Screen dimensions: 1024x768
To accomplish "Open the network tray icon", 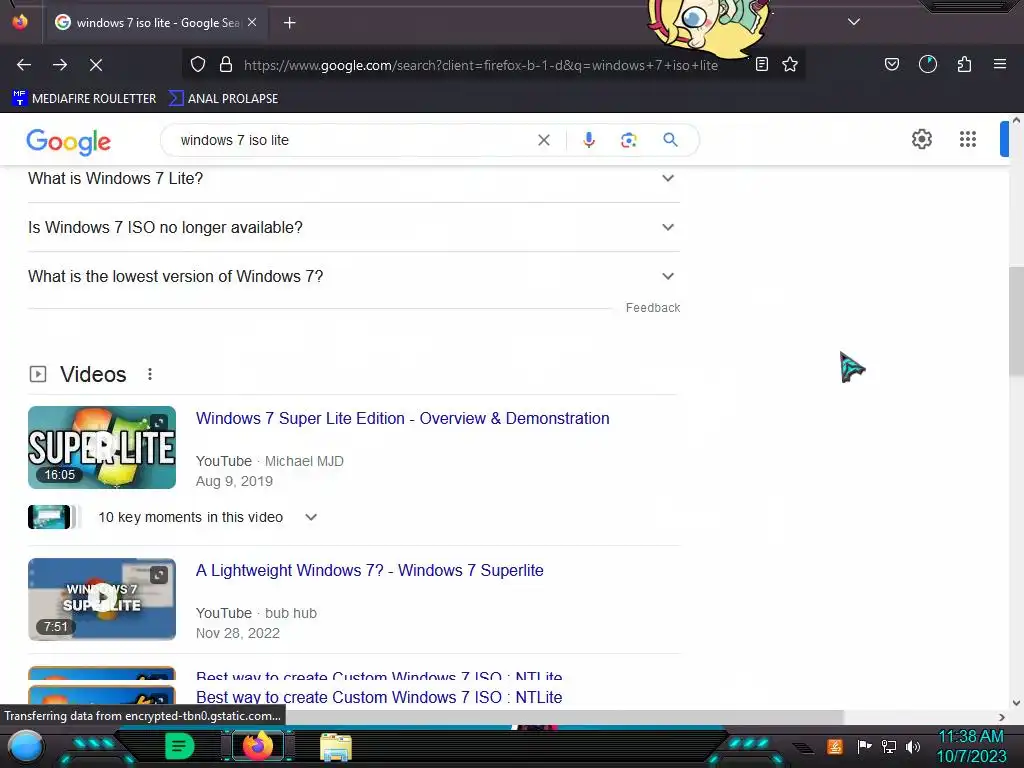I will pos(889,746).
